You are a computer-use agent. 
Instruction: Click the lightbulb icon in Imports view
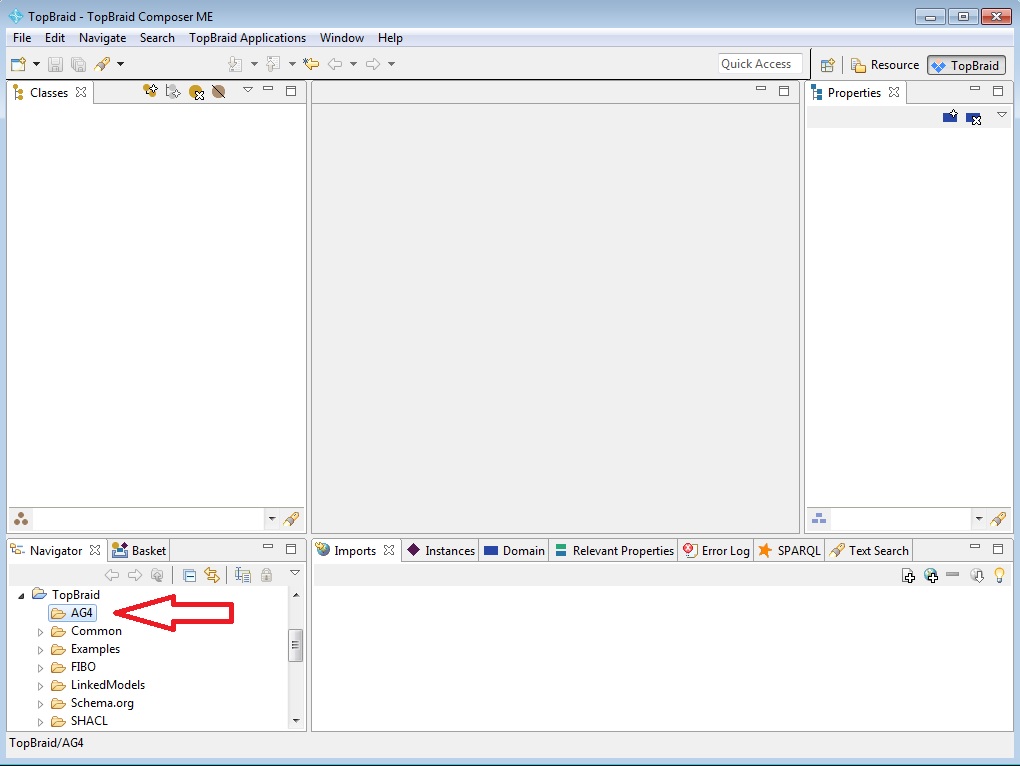(998, 575)
